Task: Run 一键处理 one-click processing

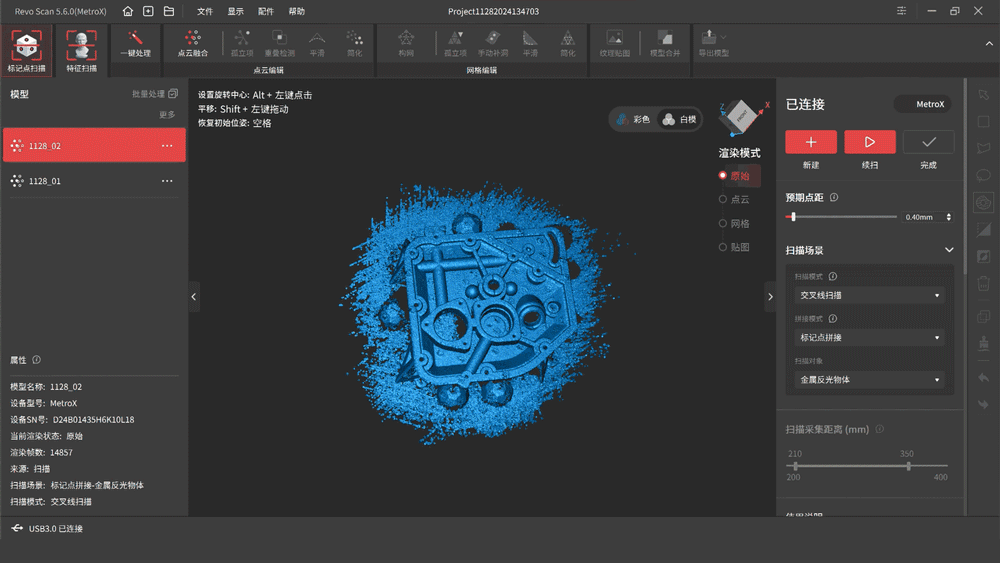Action: pos(135,44)
